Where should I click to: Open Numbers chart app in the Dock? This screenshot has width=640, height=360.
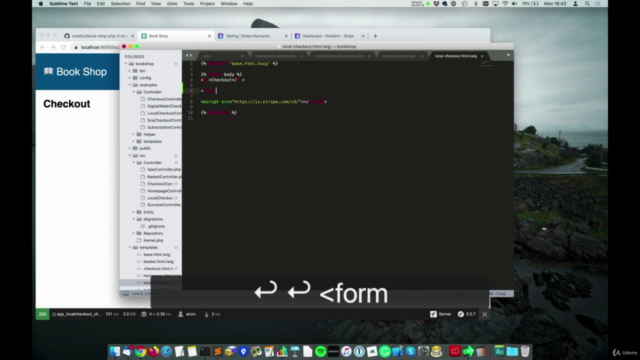(x=282, y=351)
